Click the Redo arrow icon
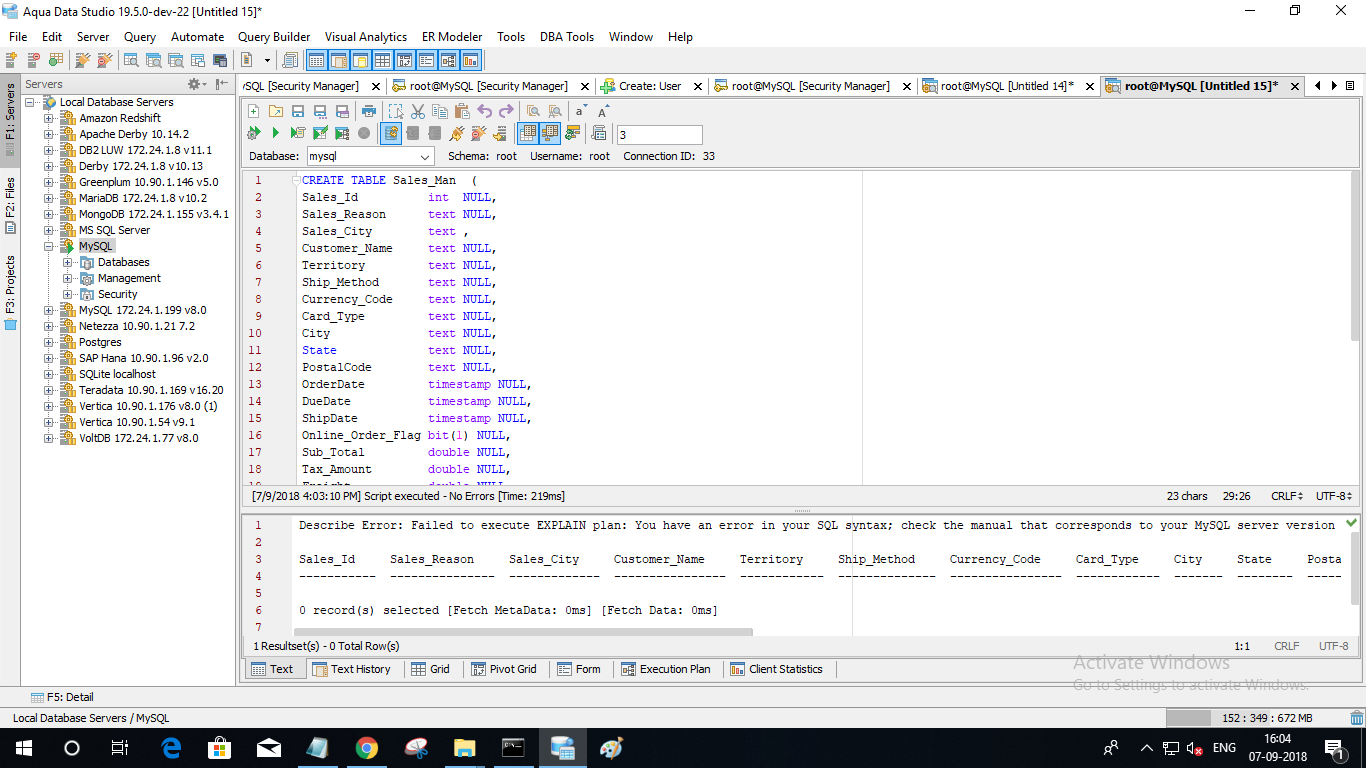 (506, 111)
